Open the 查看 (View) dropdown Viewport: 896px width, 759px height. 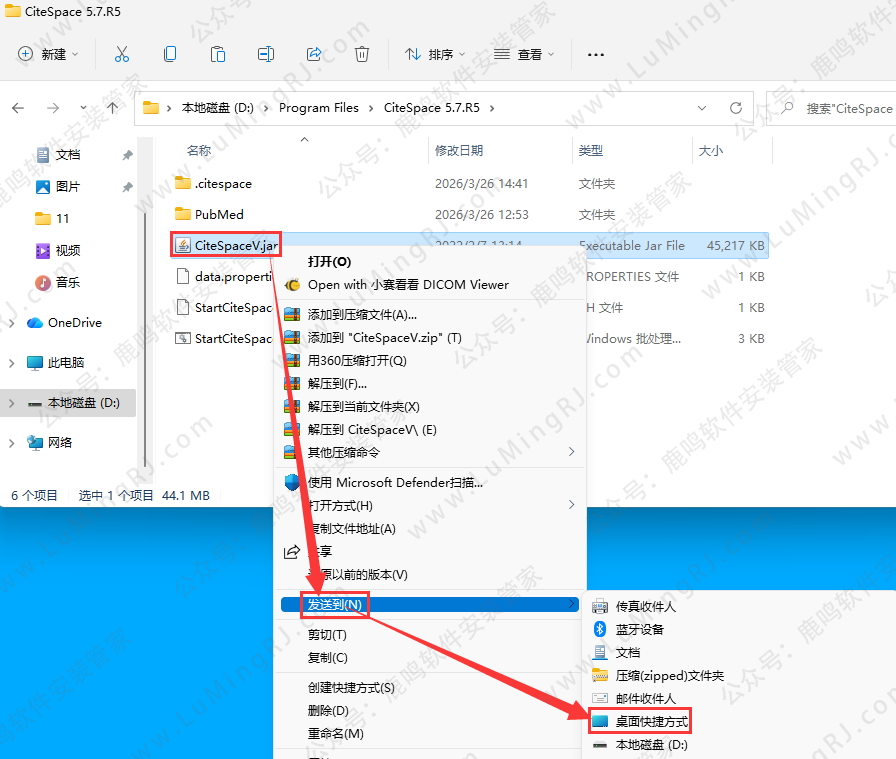click(x=524, y=54)
